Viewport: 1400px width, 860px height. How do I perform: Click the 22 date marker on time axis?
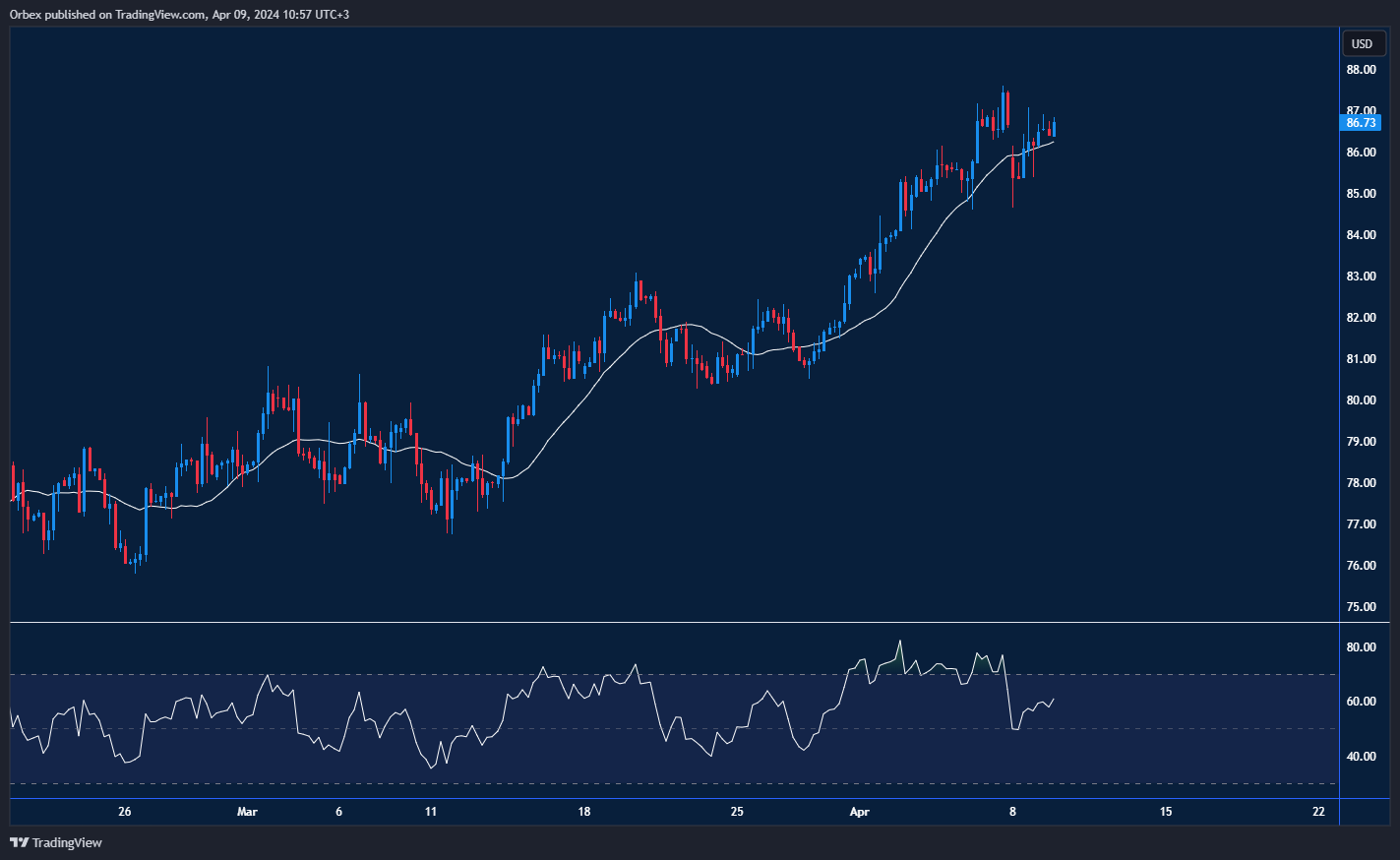coord(1318,812)
